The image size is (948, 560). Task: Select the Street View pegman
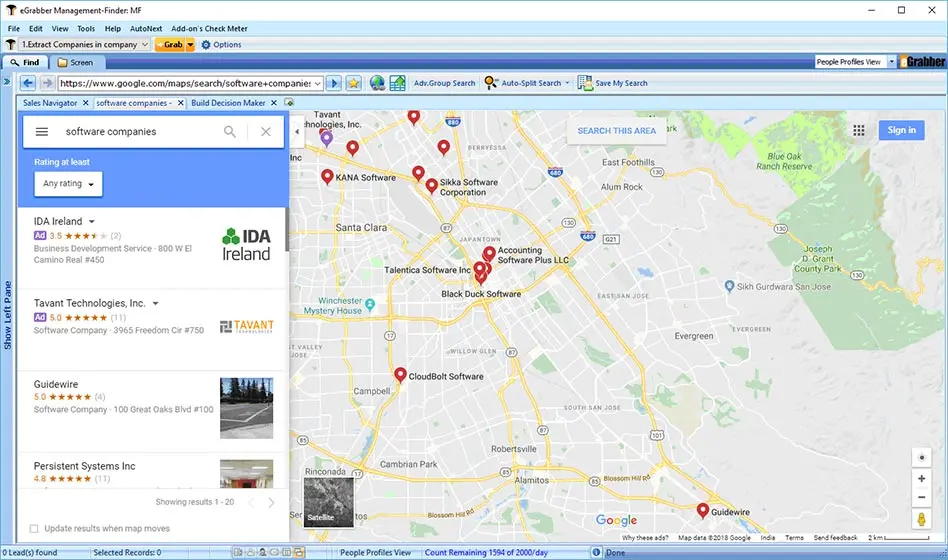(x=921, y=519)
